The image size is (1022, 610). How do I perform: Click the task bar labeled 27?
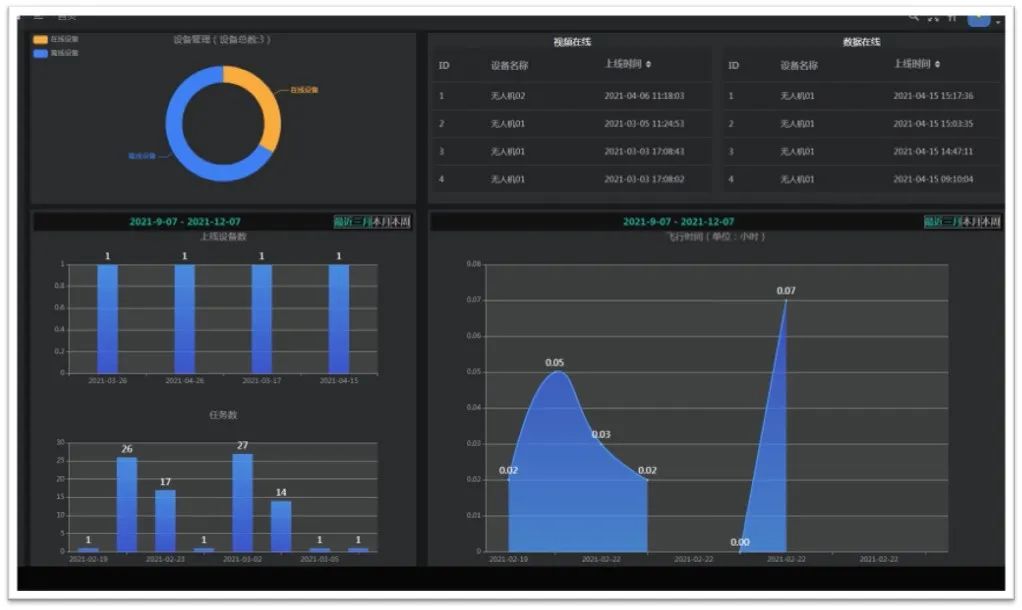[242, 502]
